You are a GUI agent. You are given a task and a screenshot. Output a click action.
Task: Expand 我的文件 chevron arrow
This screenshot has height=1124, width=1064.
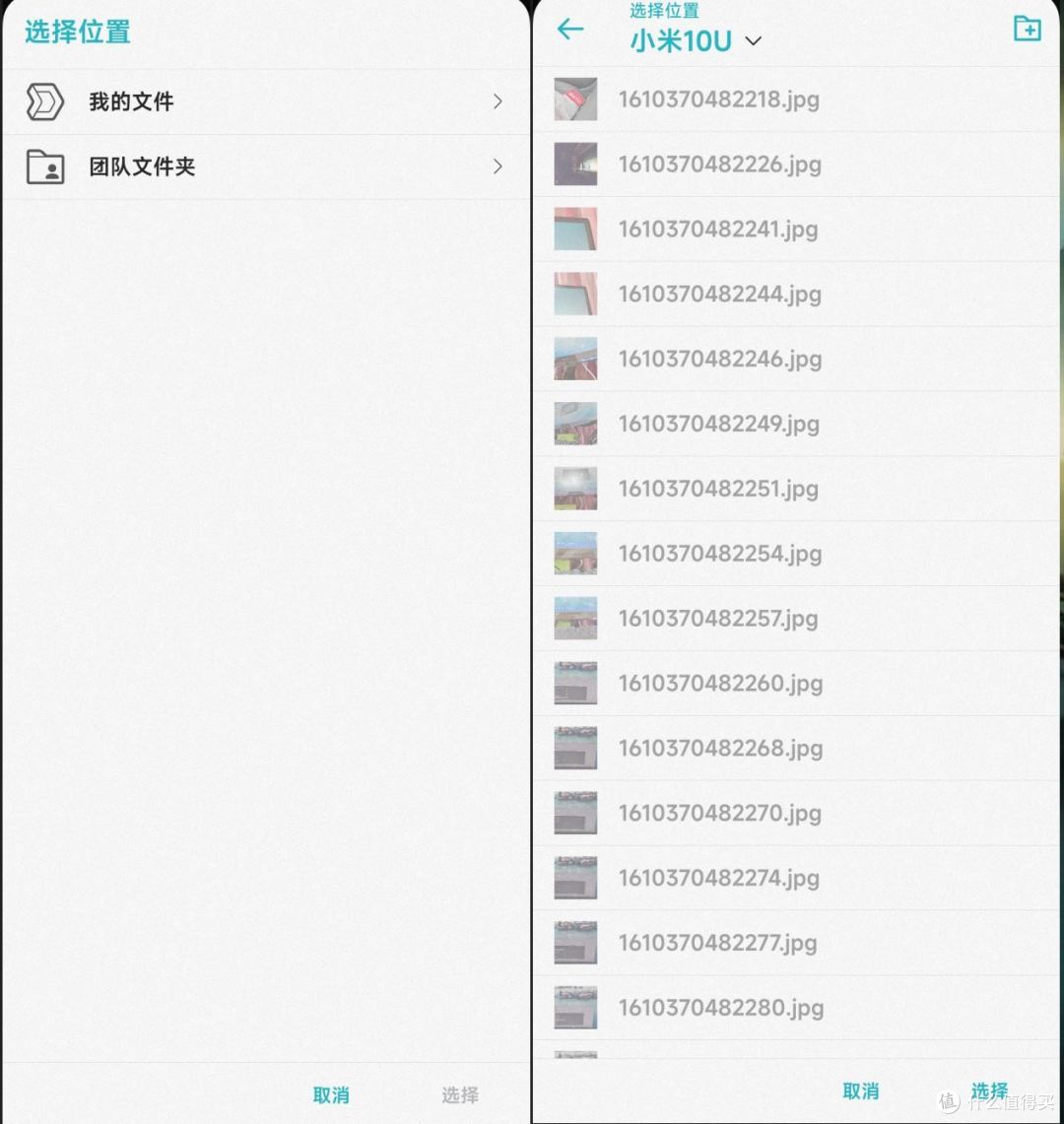[x=498, y=101]
